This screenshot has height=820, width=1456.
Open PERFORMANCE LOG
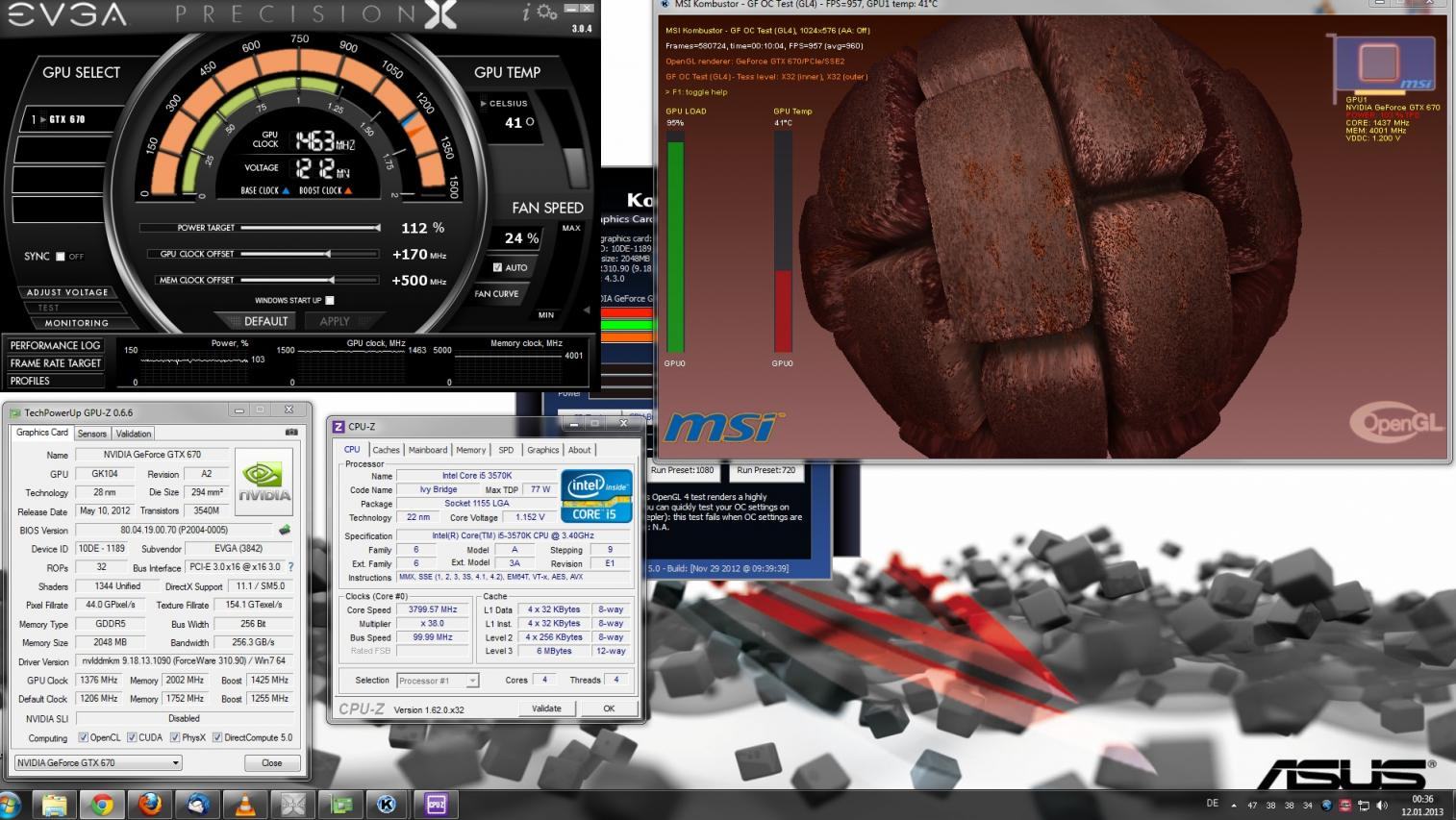coord(55,345)
